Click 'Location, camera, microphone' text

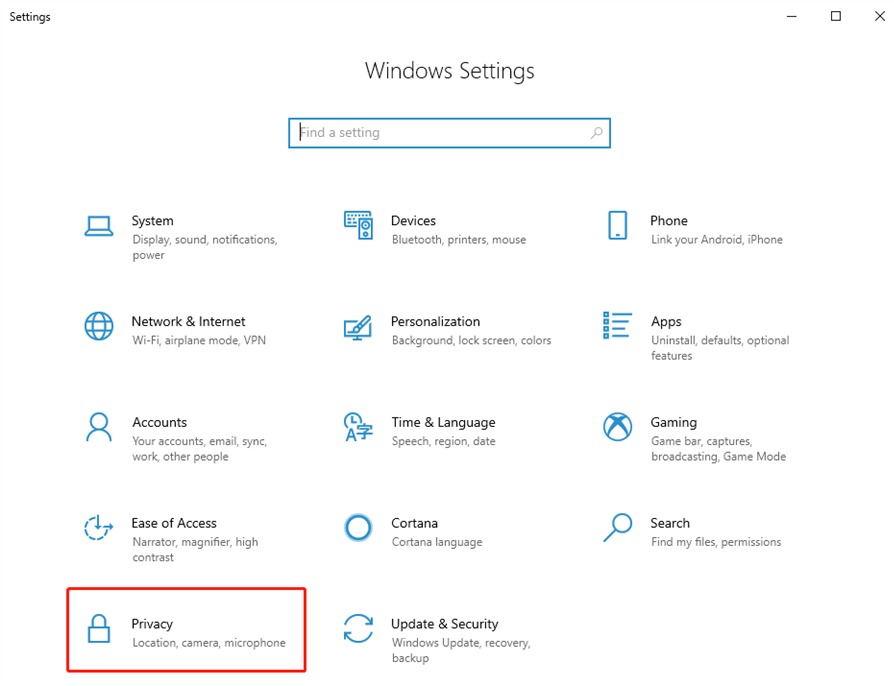coord(209,643)
